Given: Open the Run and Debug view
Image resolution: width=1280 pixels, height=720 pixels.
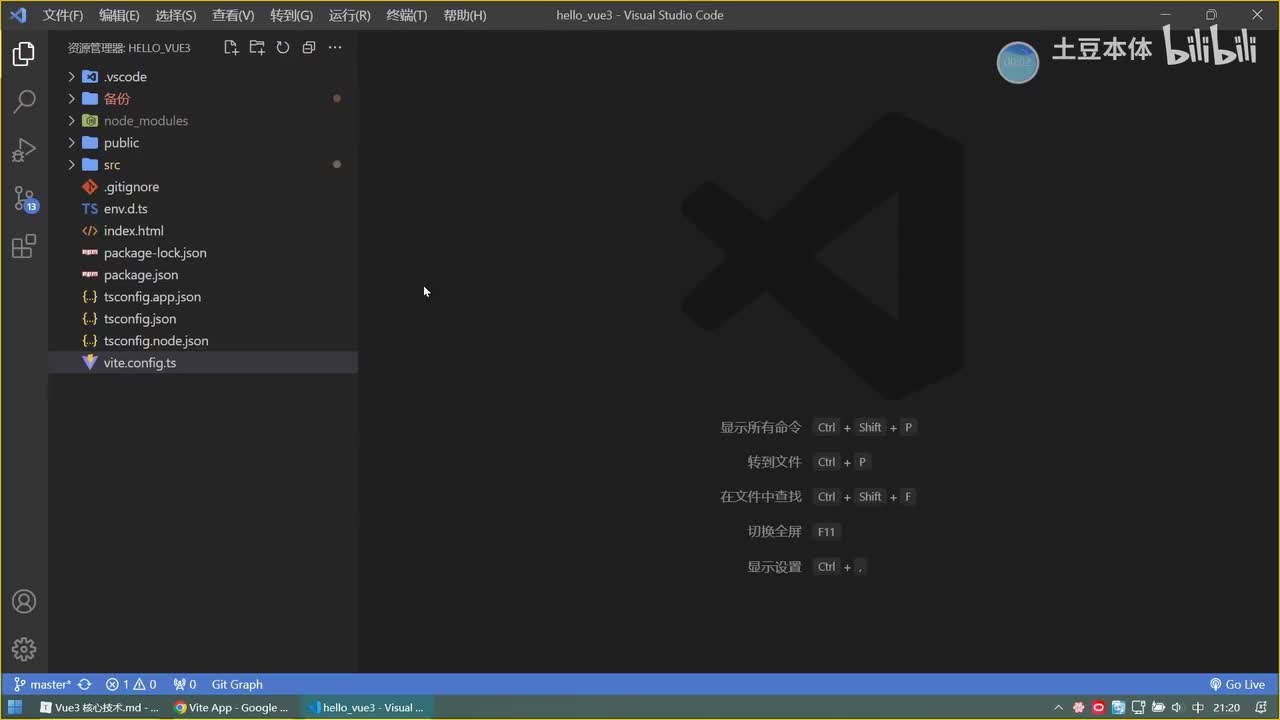Looking at the screenshot, I should pos(24,150).
